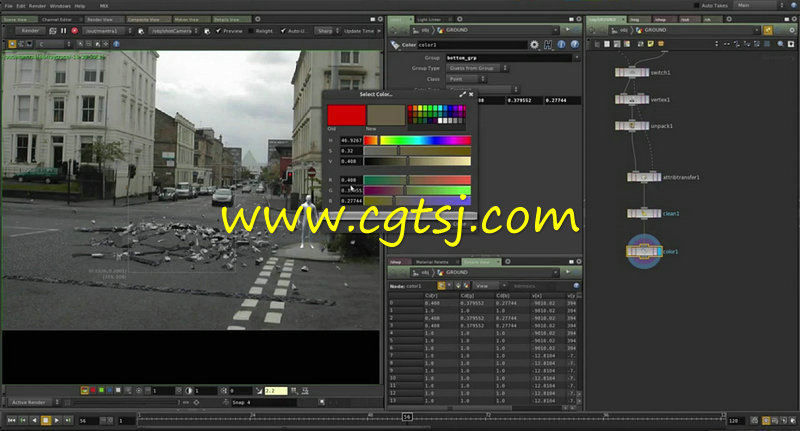800x431 pixels.
Task: Click the eyedropper icon in Select Color dialog
Action: (462, 94)
